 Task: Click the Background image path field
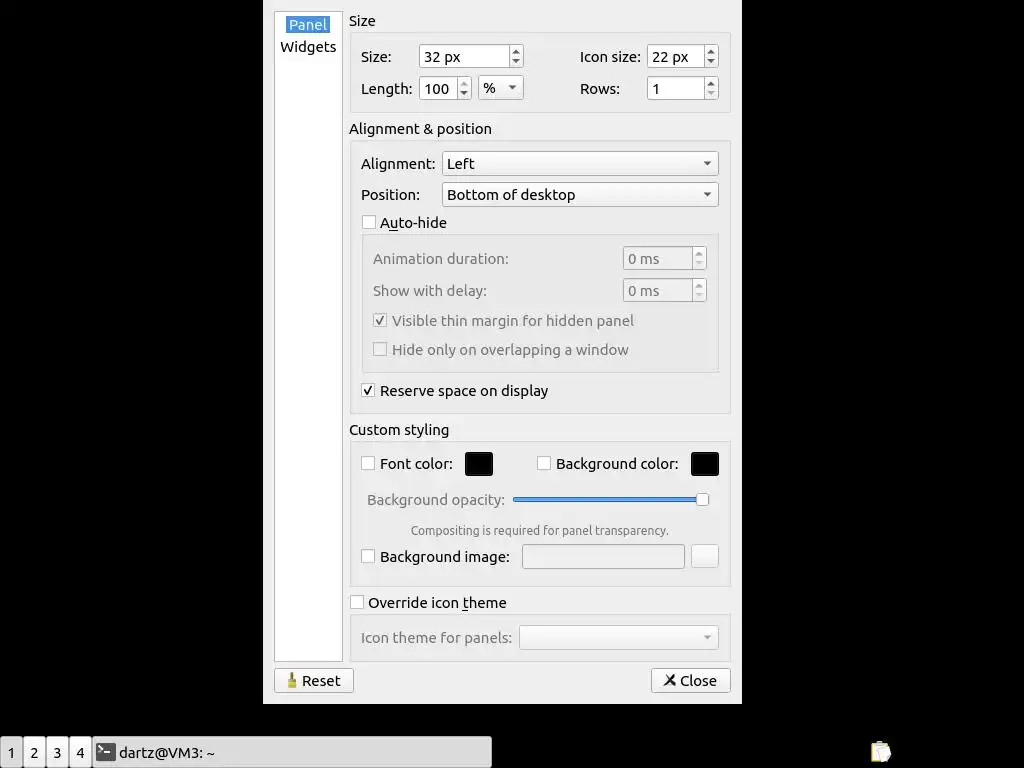point(603,556)
